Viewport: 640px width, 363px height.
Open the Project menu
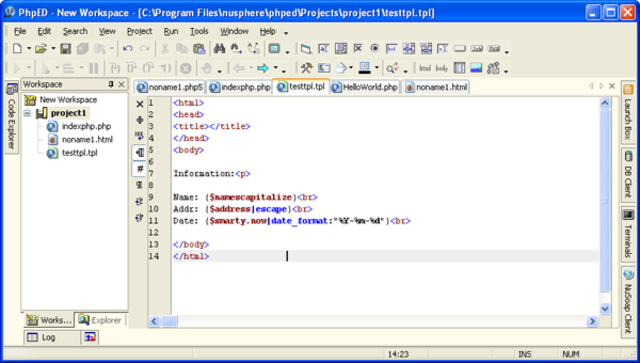pyautogui.click(x=140, y=31)
